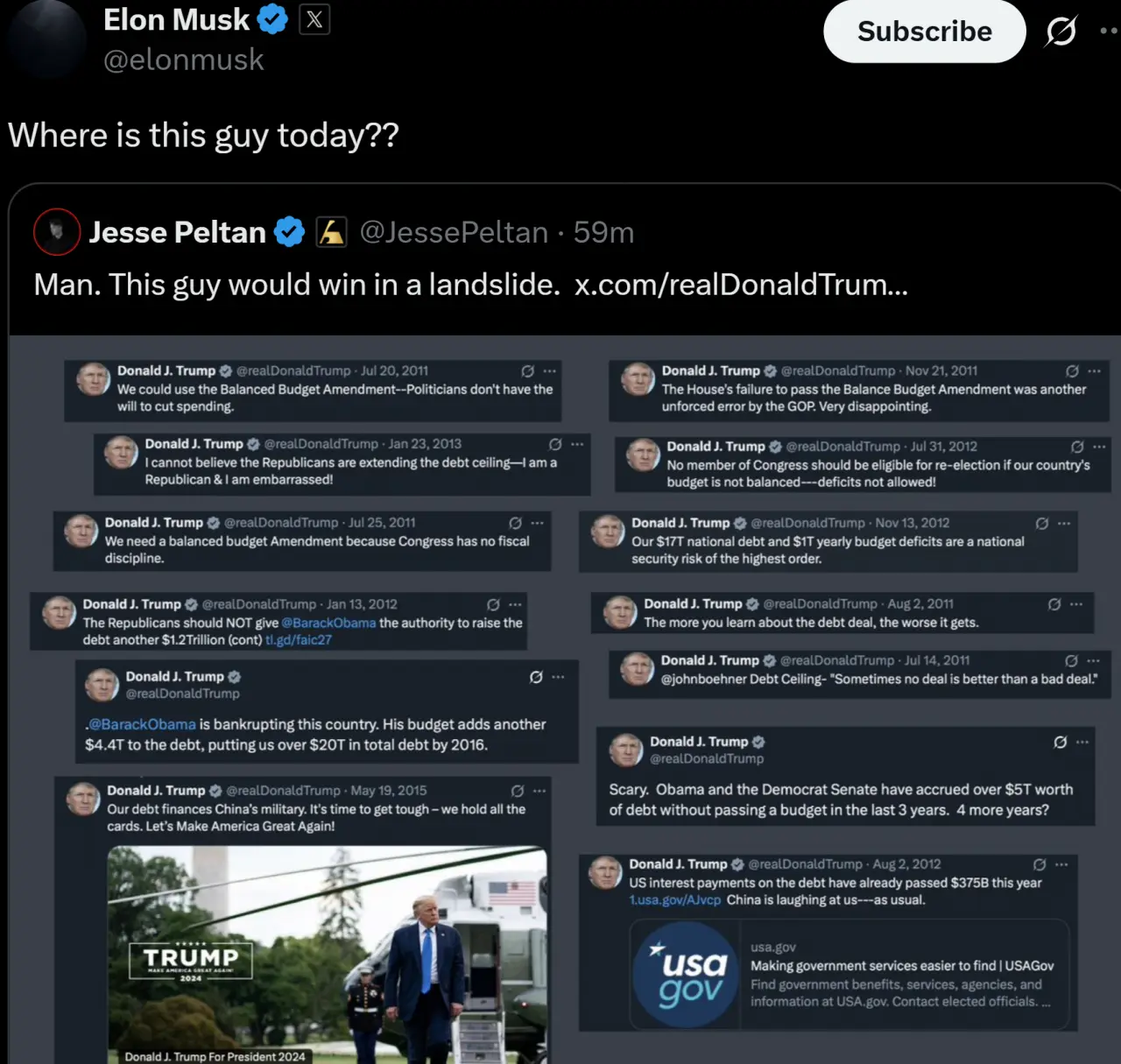Open the usa.gov link preview card
The image size is (1121, 1064).
click(x=849, y=974)
